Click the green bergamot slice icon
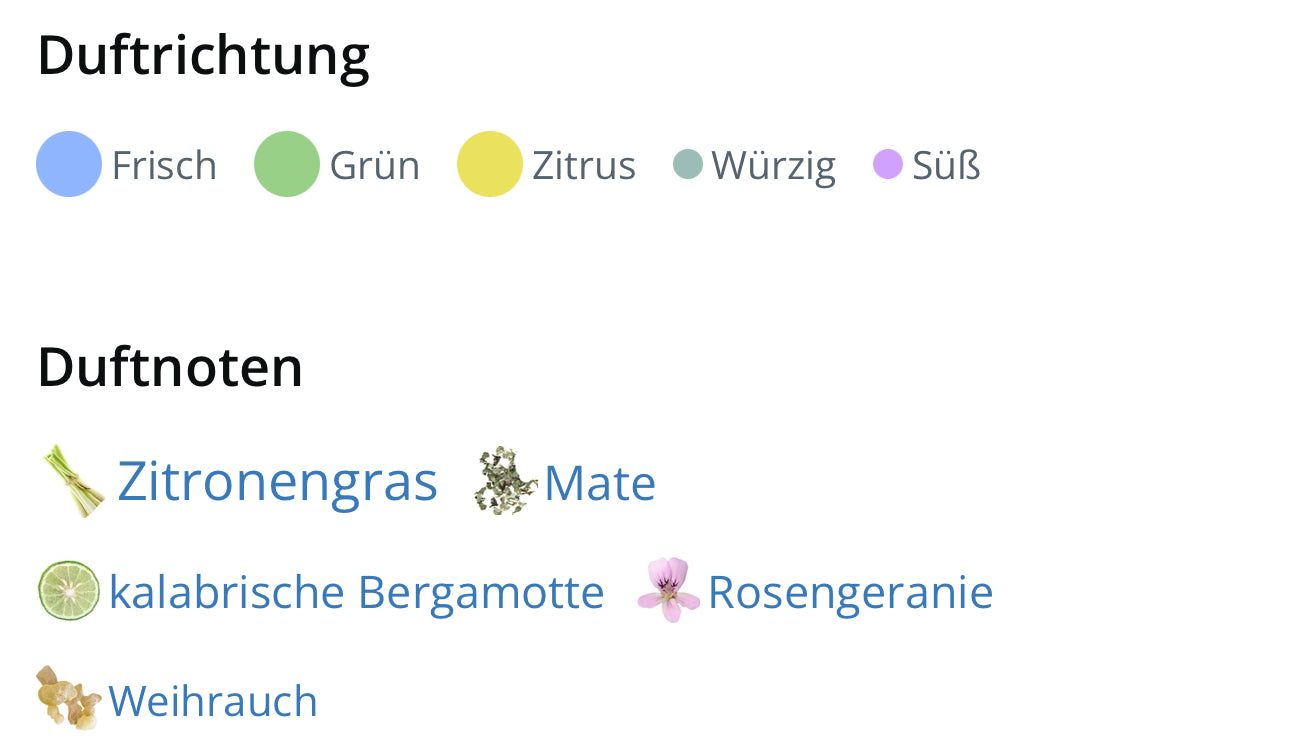This screenshot has height=755, width=1290. coord(69,591)
